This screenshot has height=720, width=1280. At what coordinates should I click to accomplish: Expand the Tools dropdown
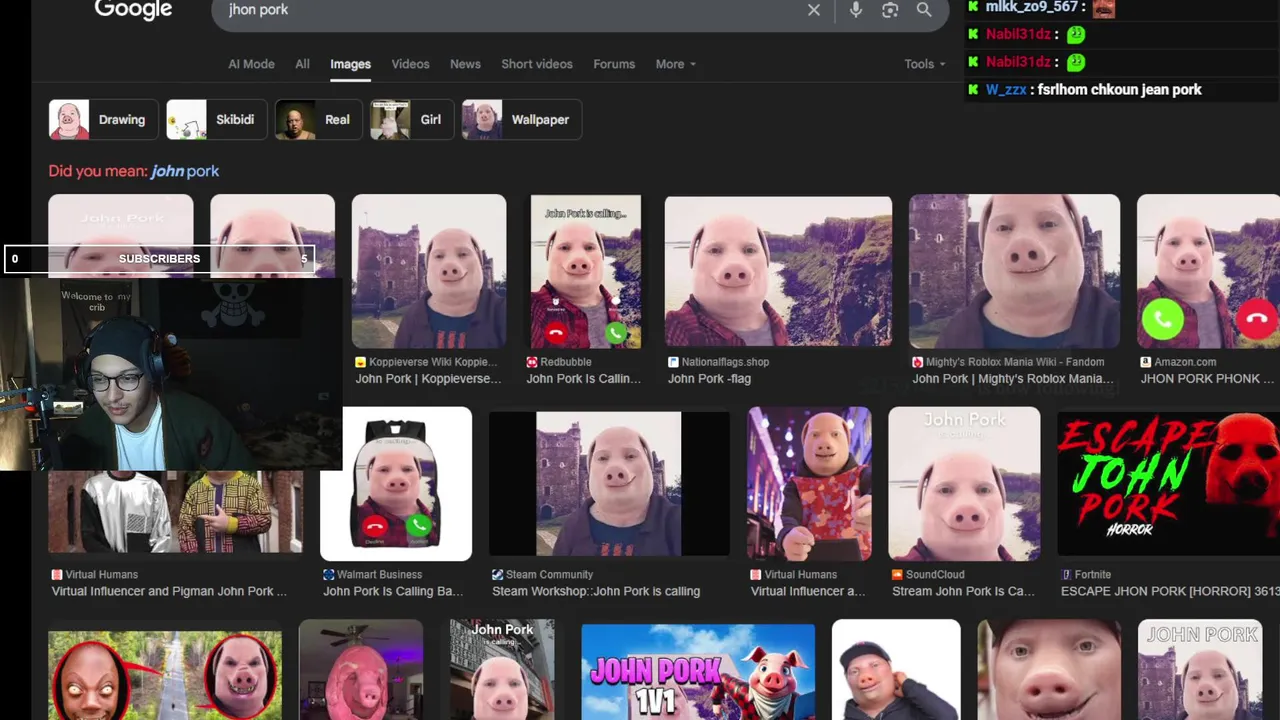(924, 64)
